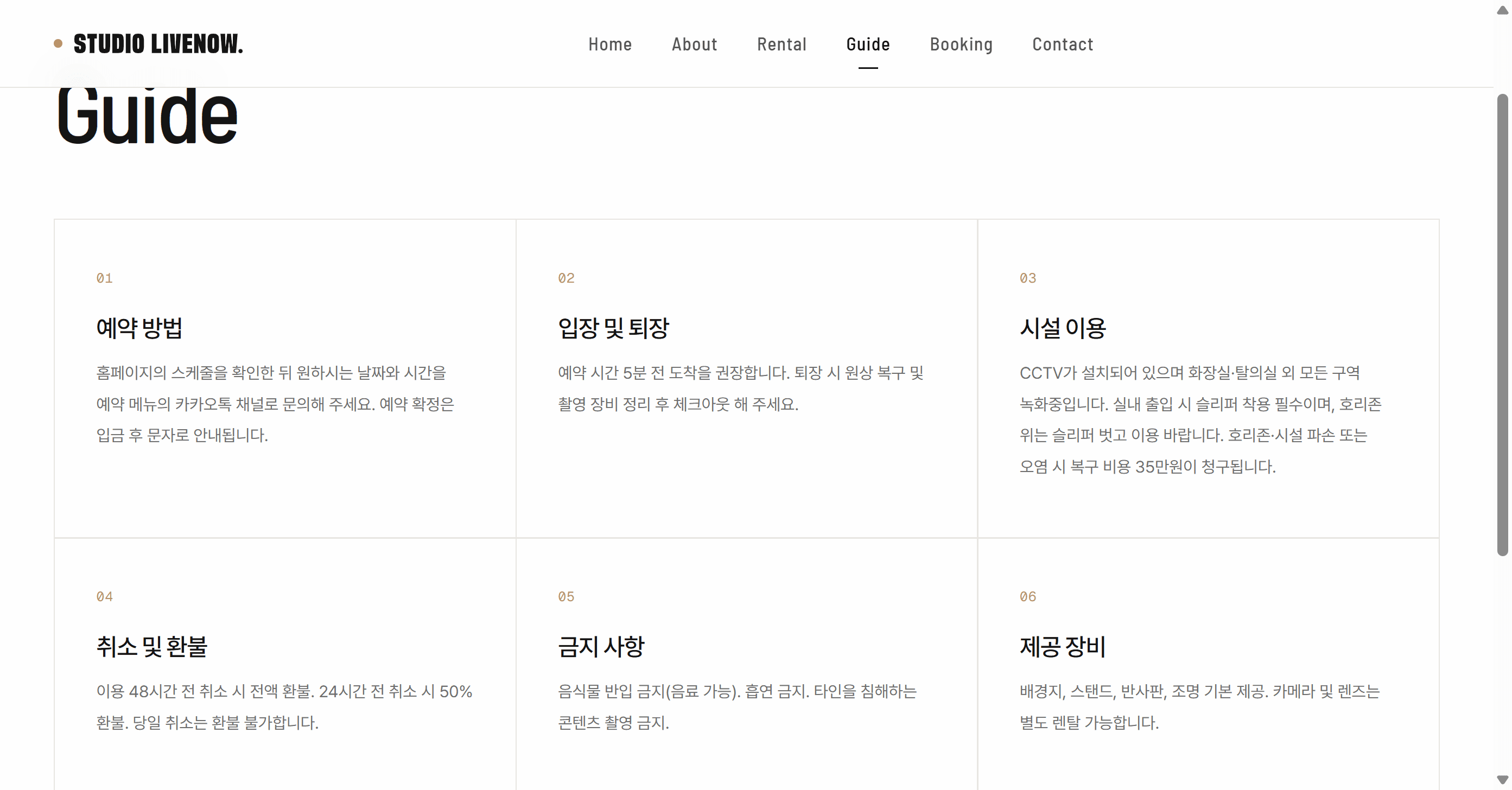
Task: Click the number label 03
Action: [1028, 278]
